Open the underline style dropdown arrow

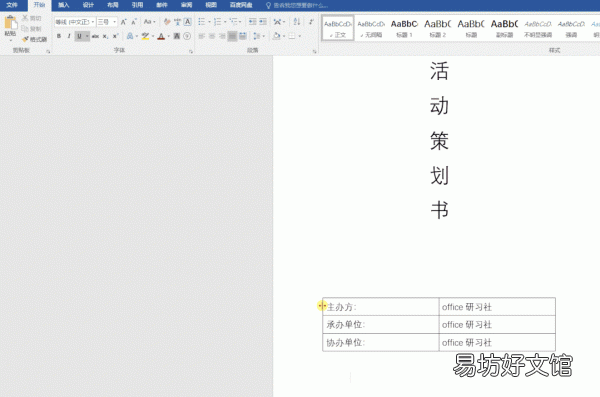click(x=87, y=36)
